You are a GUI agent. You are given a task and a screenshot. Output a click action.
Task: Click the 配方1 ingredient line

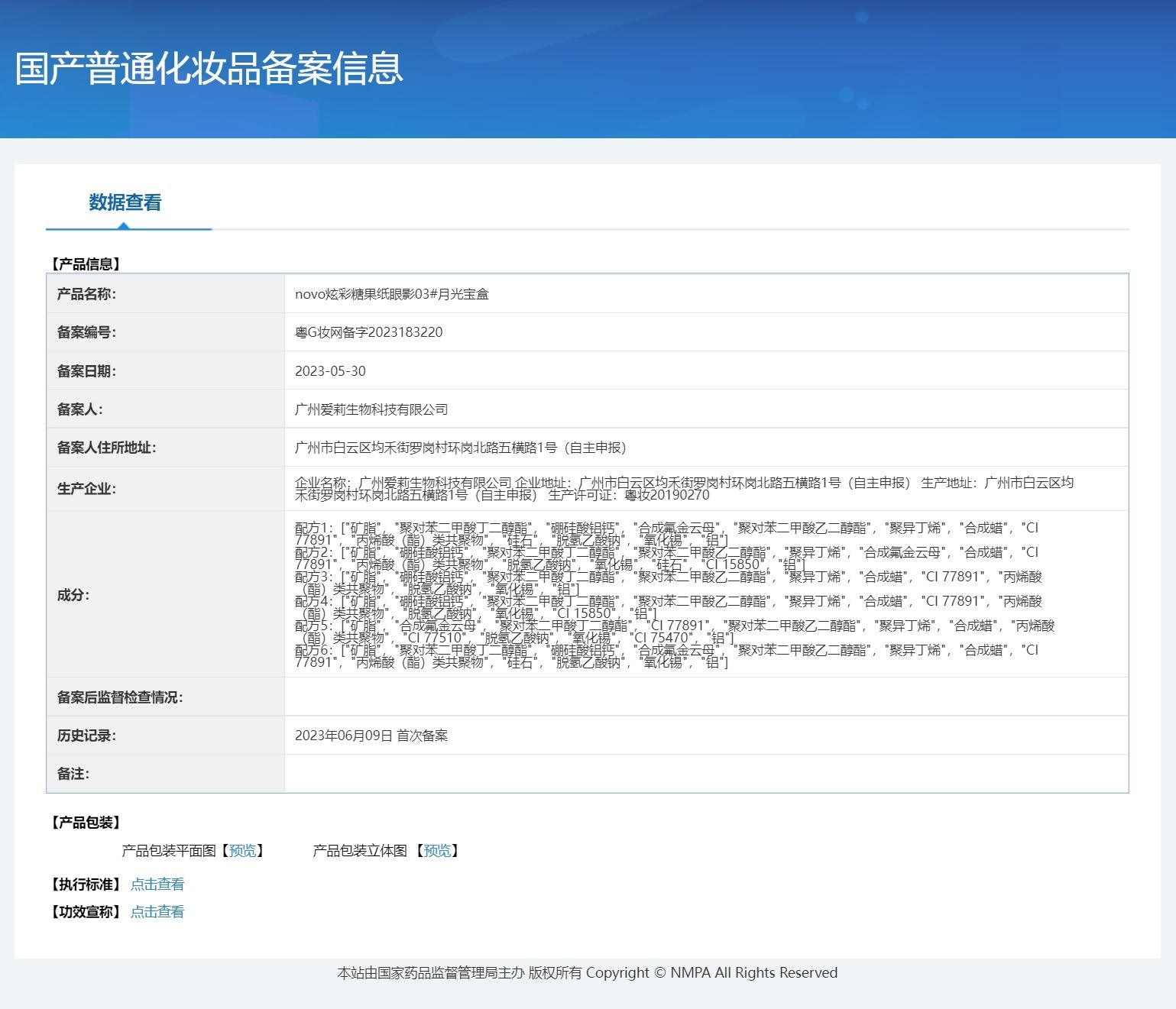[x=666, y=534]
